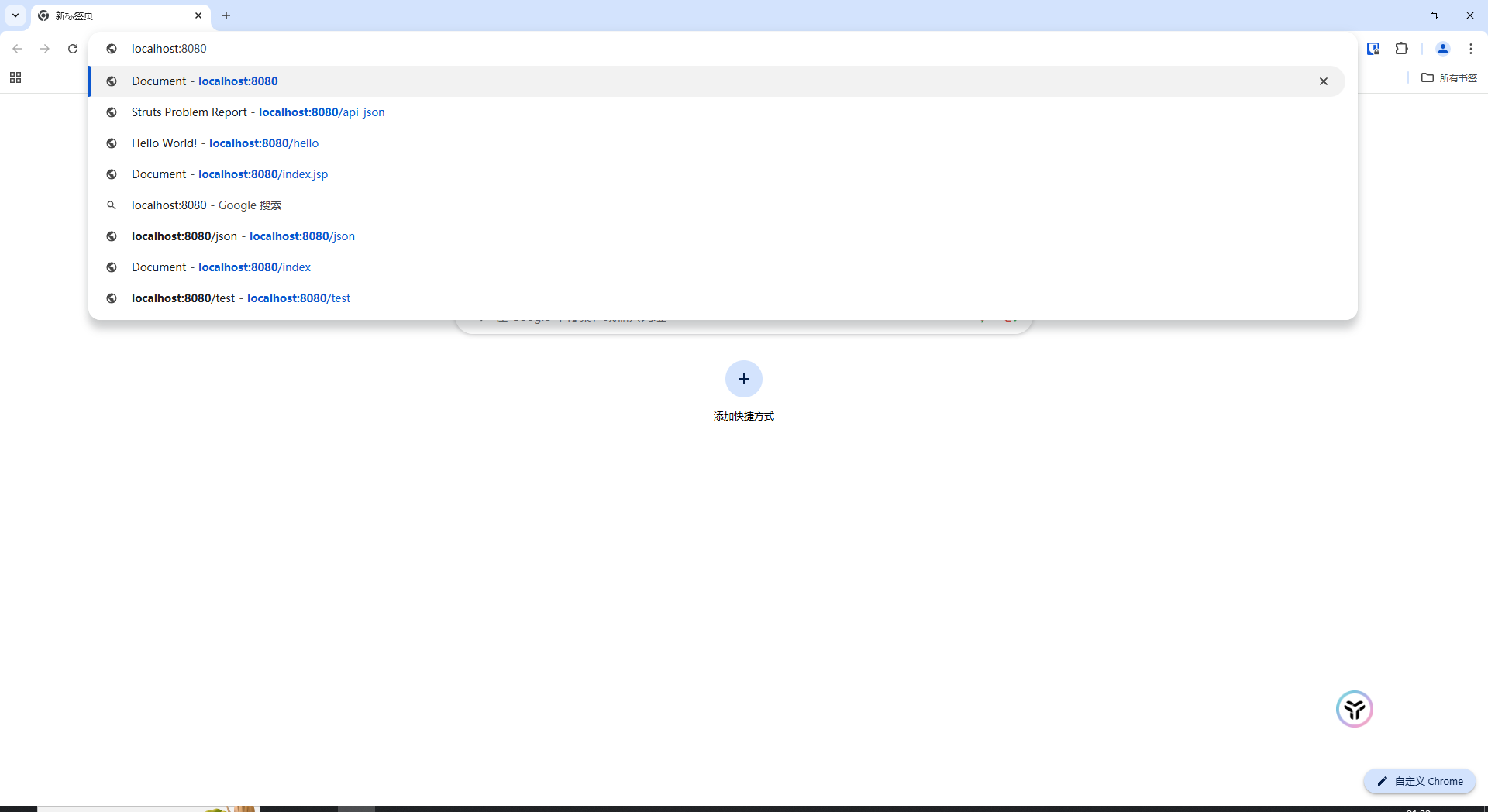Open the Chrome three-dot menu

click(1470, 49)
